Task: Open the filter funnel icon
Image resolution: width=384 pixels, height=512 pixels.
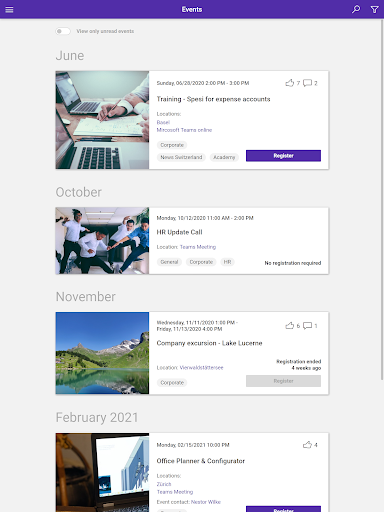Action: coord(375,9)
